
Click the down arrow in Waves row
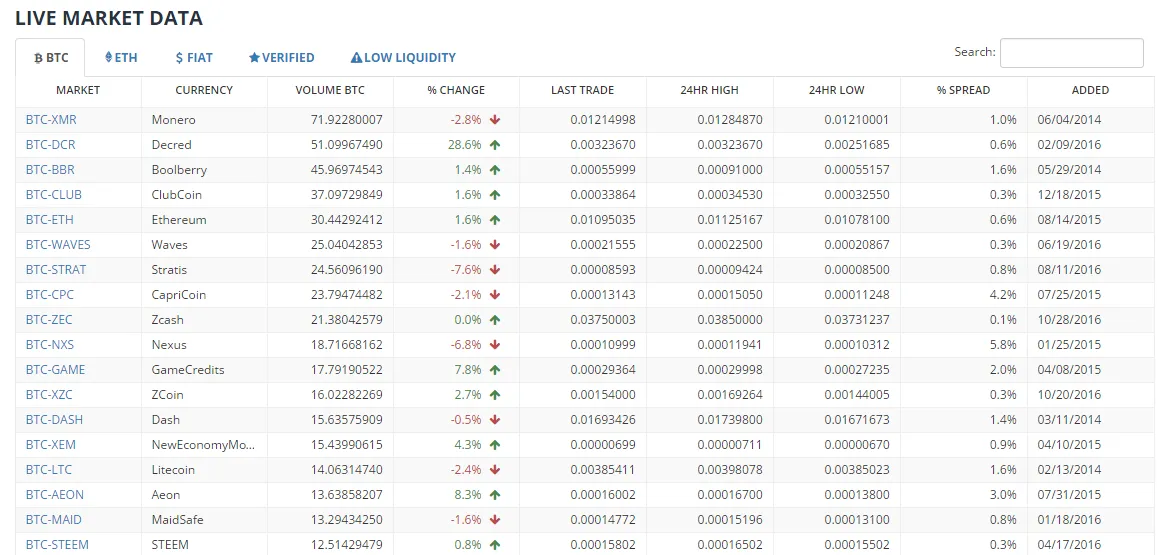click(x=495, y=244)
